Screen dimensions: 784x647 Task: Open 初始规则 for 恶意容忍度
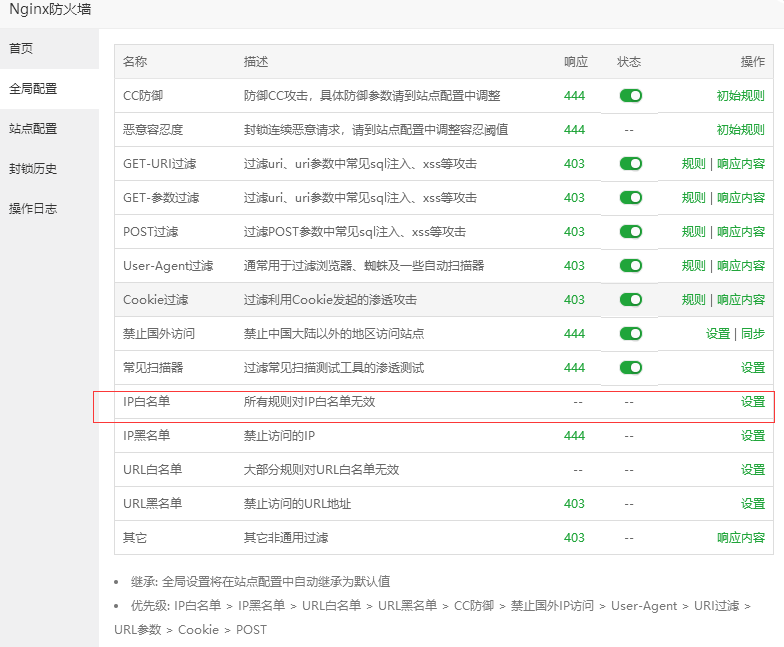[740, 130]
